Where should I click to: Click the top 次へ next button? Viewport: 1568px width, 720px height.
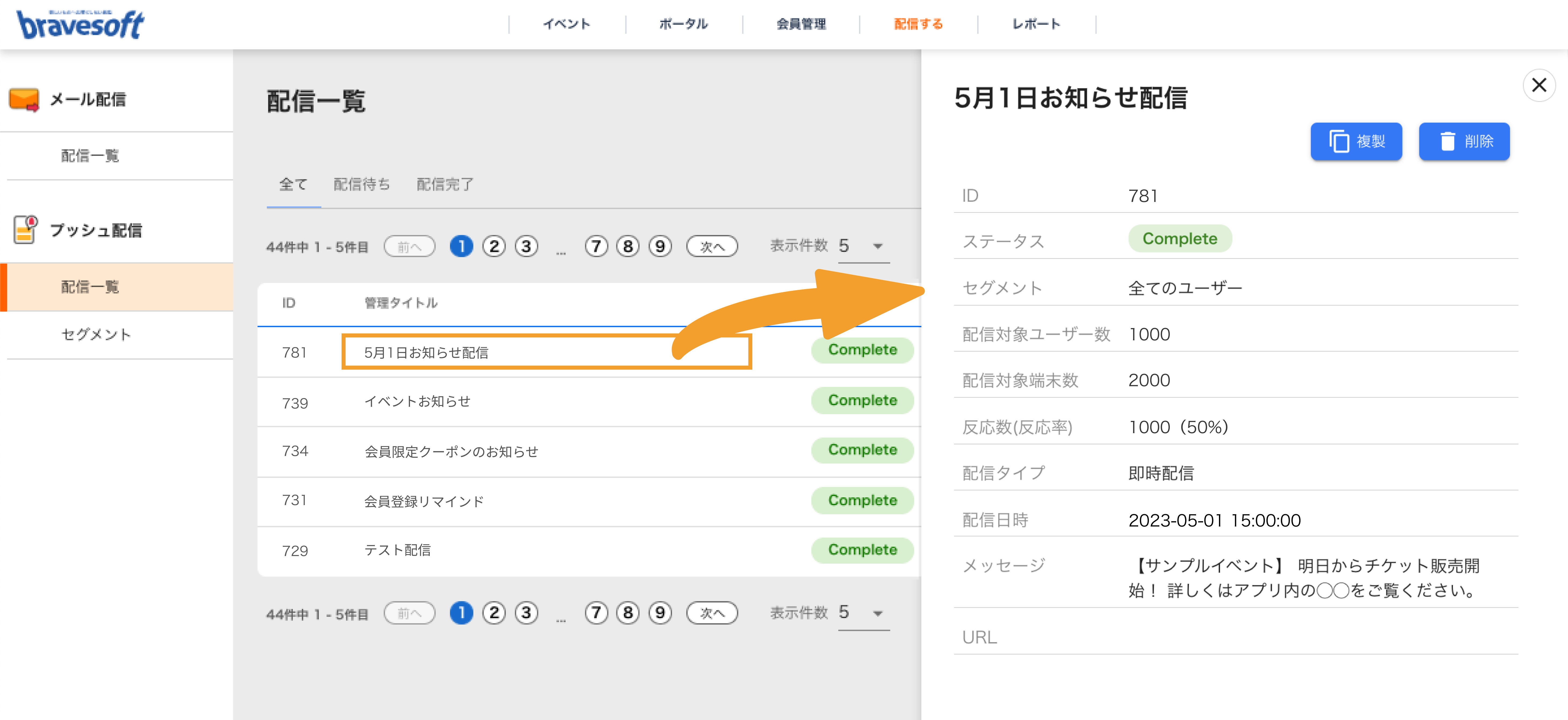click(x=712, y=247)
